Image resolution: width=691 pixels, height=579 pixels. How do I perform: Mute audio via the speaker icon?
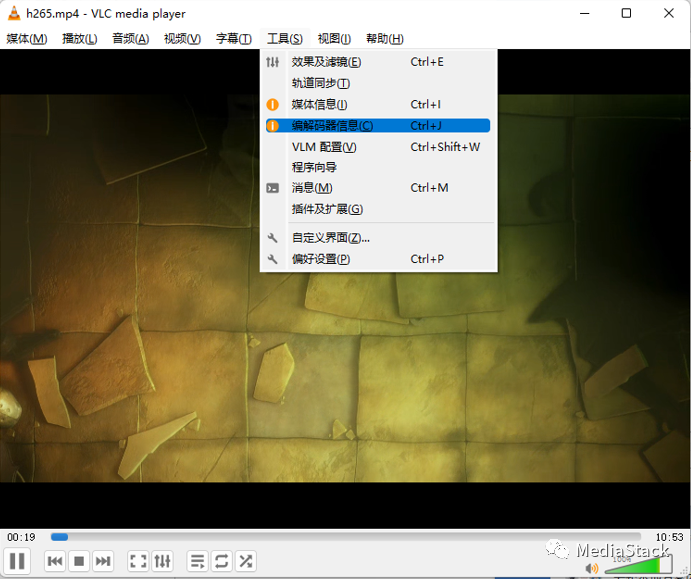(592, 568)
